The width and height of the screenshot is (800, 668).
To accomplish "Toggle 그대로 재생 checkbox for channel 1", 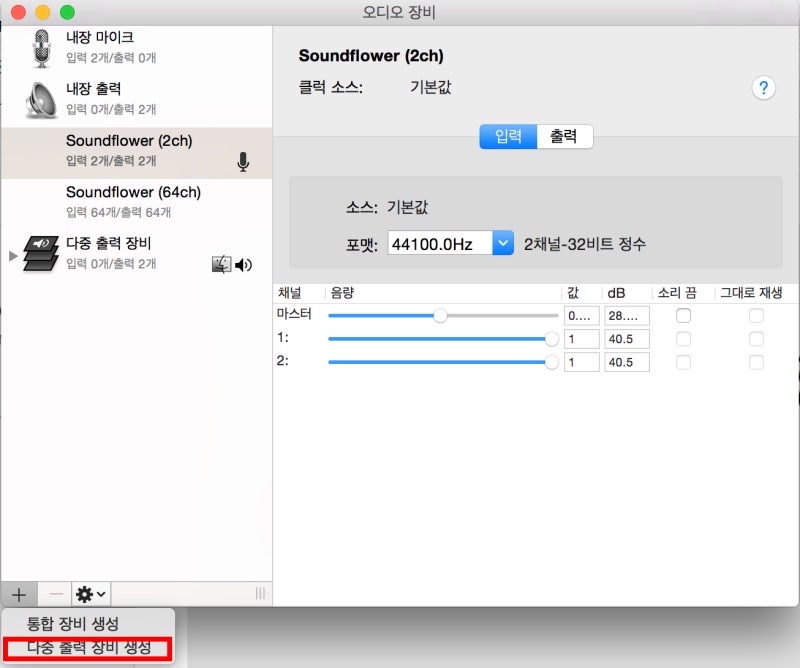I will click(x=756, y=339).
